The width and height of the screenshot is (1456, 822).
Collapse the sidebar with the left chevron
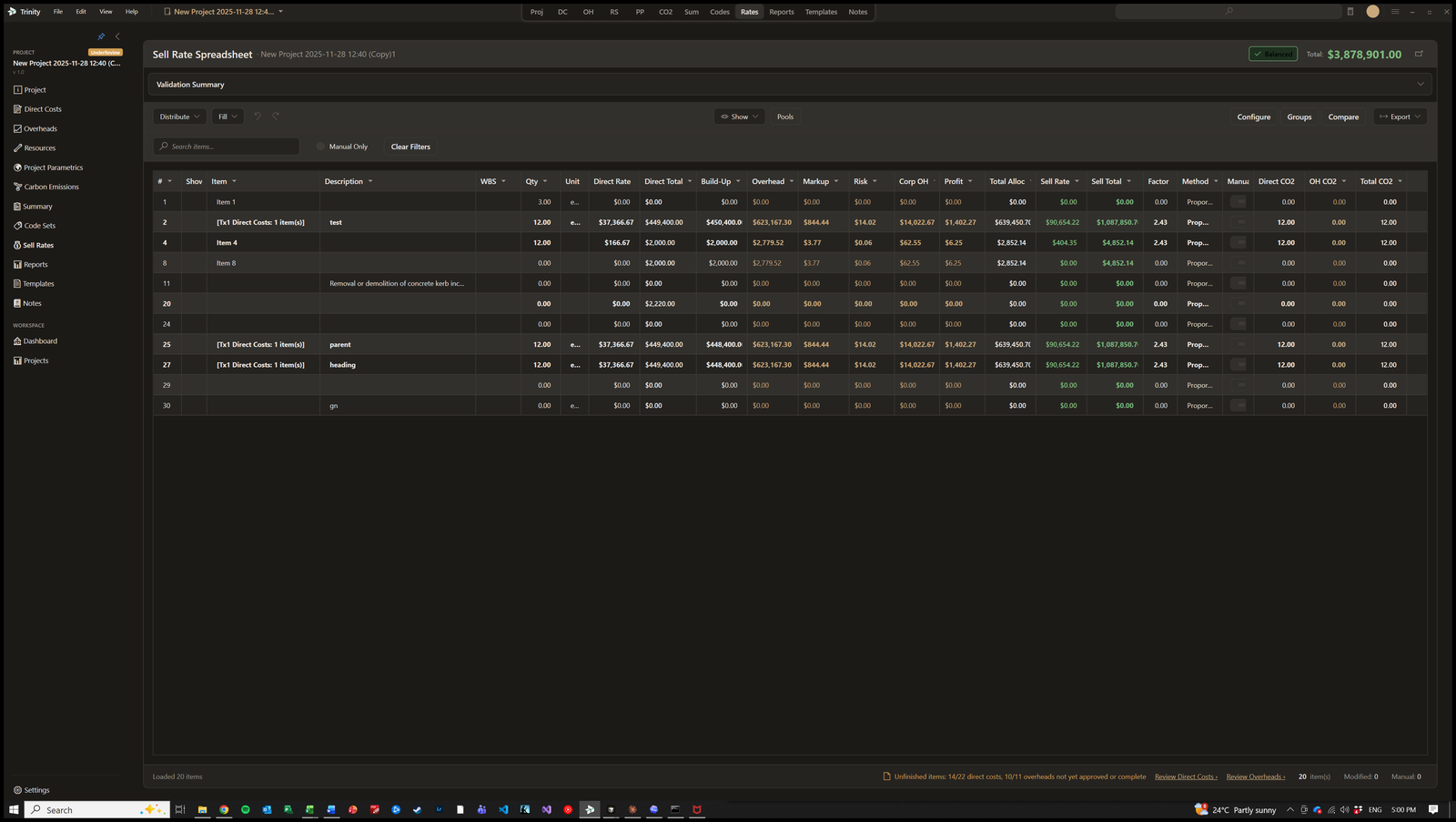click(117, 36)
